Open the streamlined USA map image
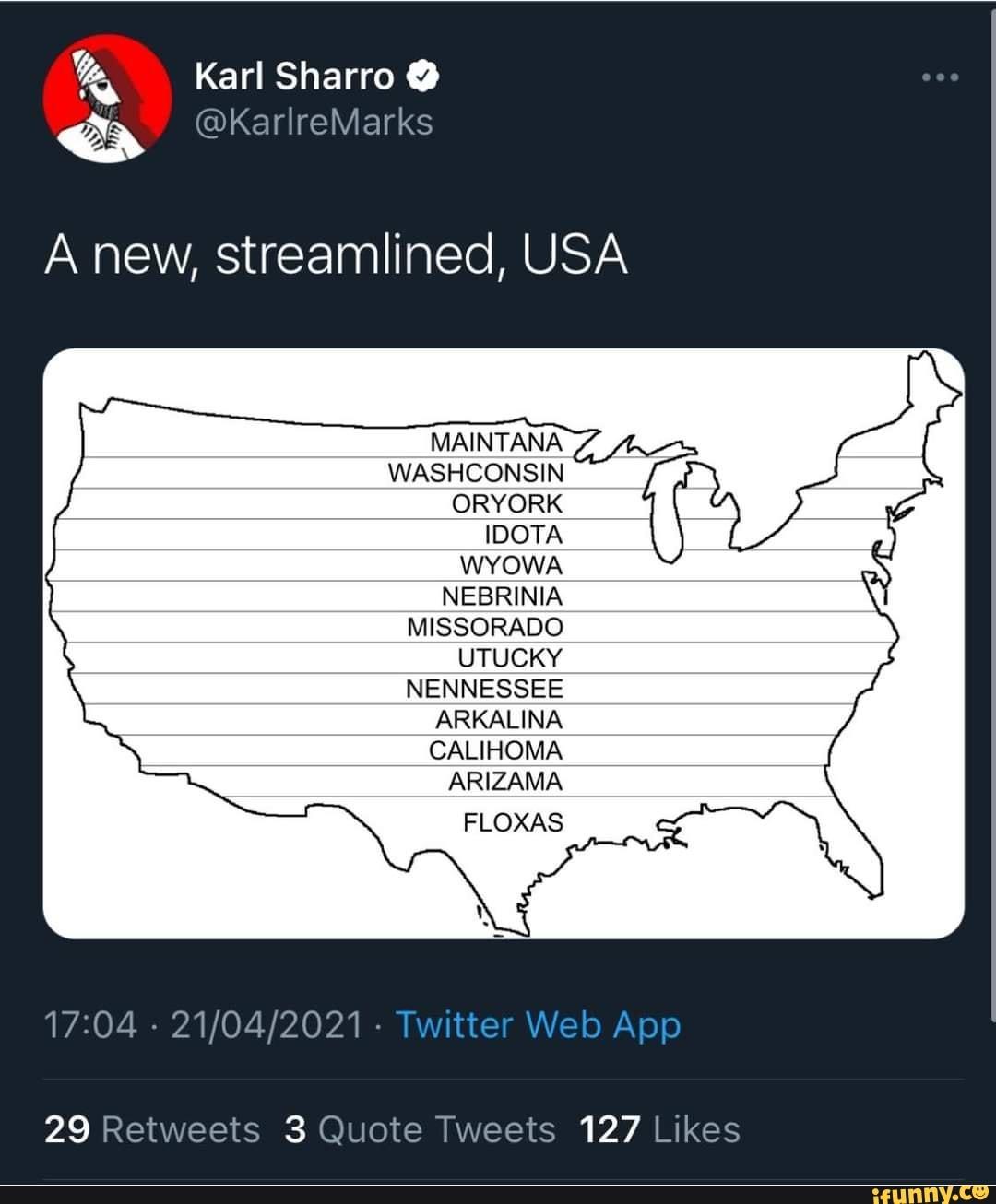Screen dimensions: 996x1204 [504, 643]
